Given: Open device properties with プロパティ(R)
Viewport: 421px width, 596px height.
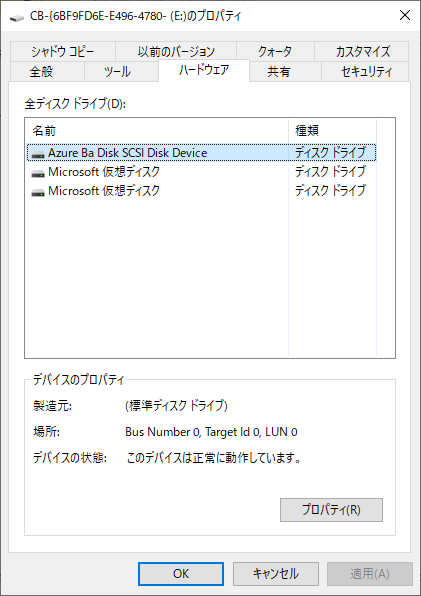Looking at the screenshot, I should click(x=331, y=510).
